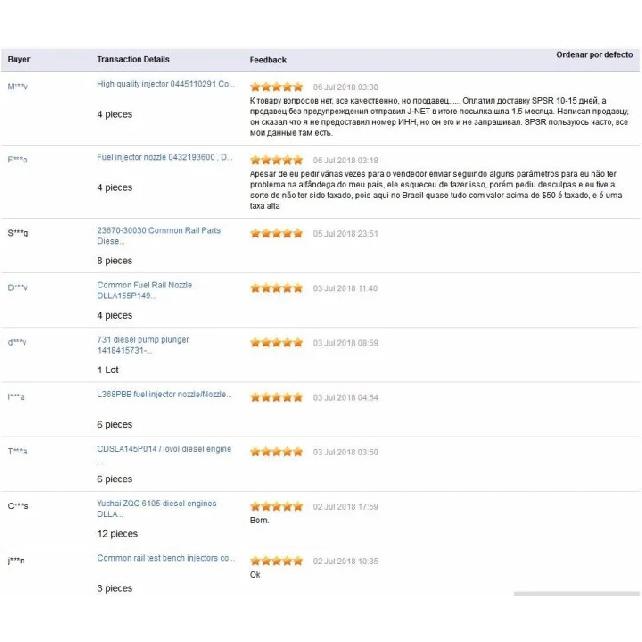Click star rating above the 'Bom.' comment

pyautogui.click(x=276, y=506)
